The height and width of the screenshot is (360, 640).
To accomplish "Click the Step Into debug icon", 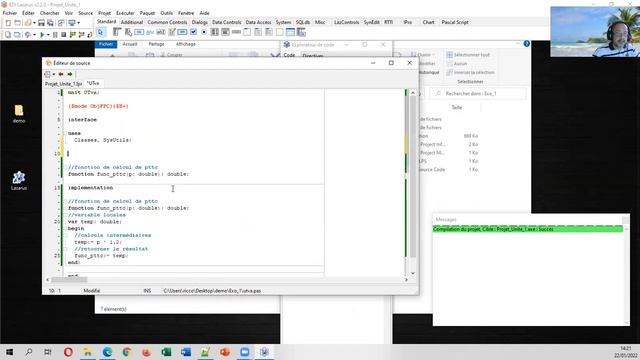I will coord(73,35).
